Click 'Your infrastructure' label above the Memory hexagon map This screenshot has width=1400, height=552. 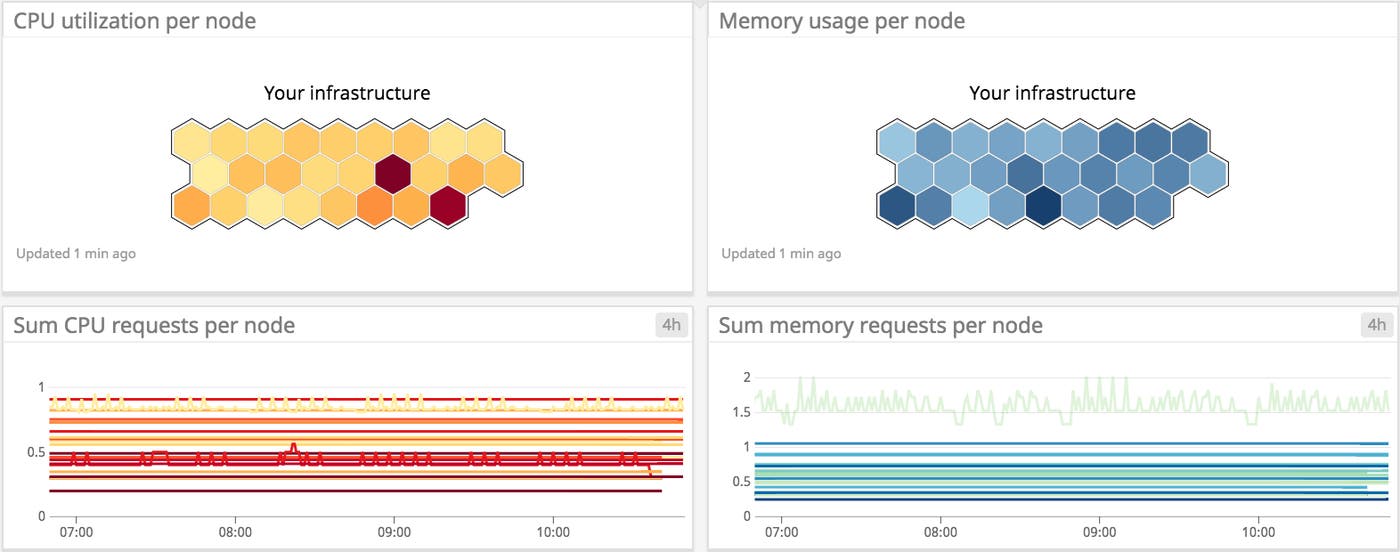(x=1052, y=93)
